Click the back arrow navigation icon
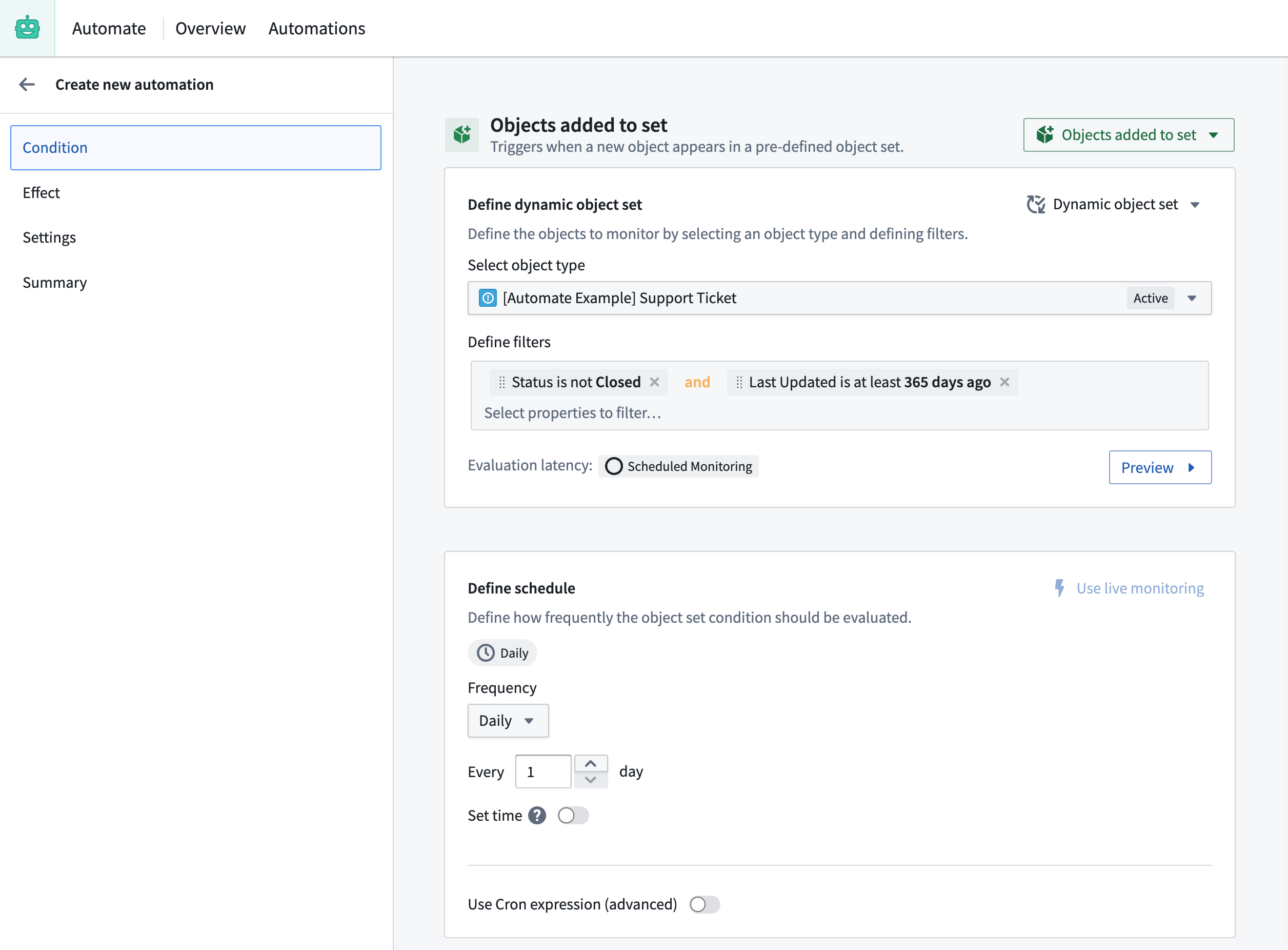Screen dimensions: 1288x950 point(27,85)
